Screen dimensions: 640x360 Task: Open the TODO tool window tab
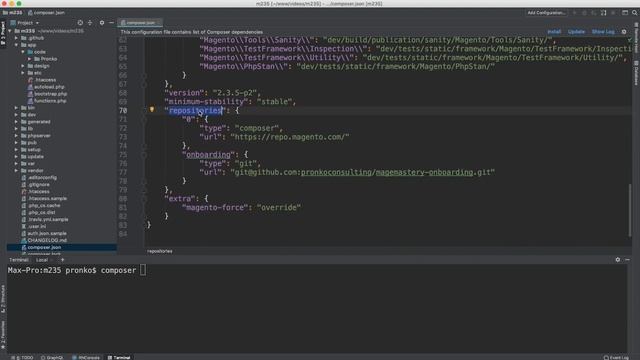(23, 358)
